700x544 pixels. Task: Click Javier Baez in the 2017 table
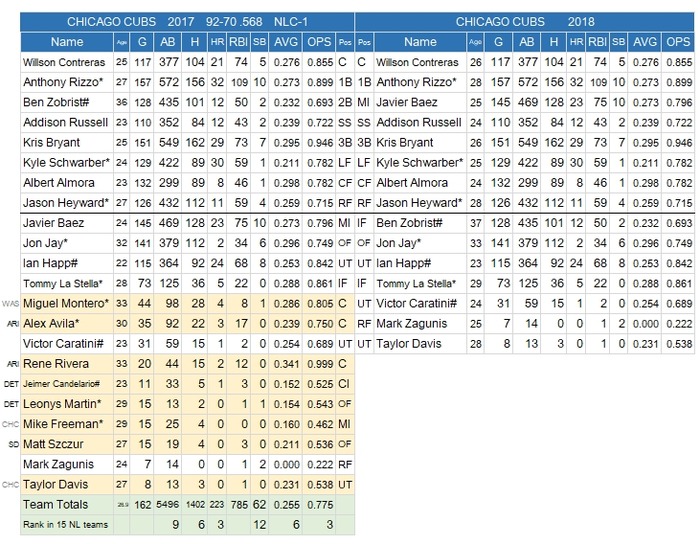pos(53,223)
